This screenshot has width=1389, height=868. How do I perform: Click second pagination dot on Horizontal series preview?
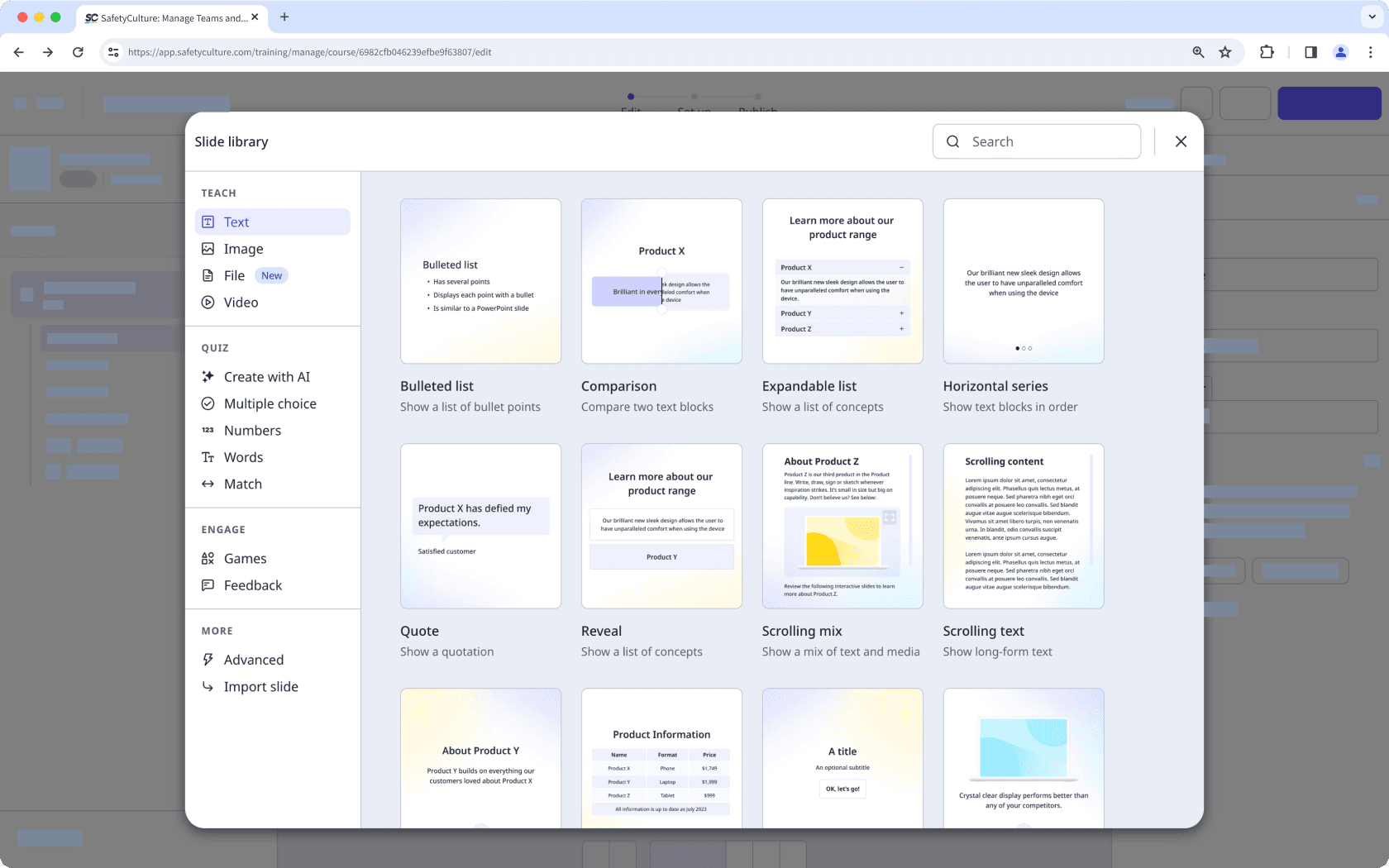point(1024,348)
